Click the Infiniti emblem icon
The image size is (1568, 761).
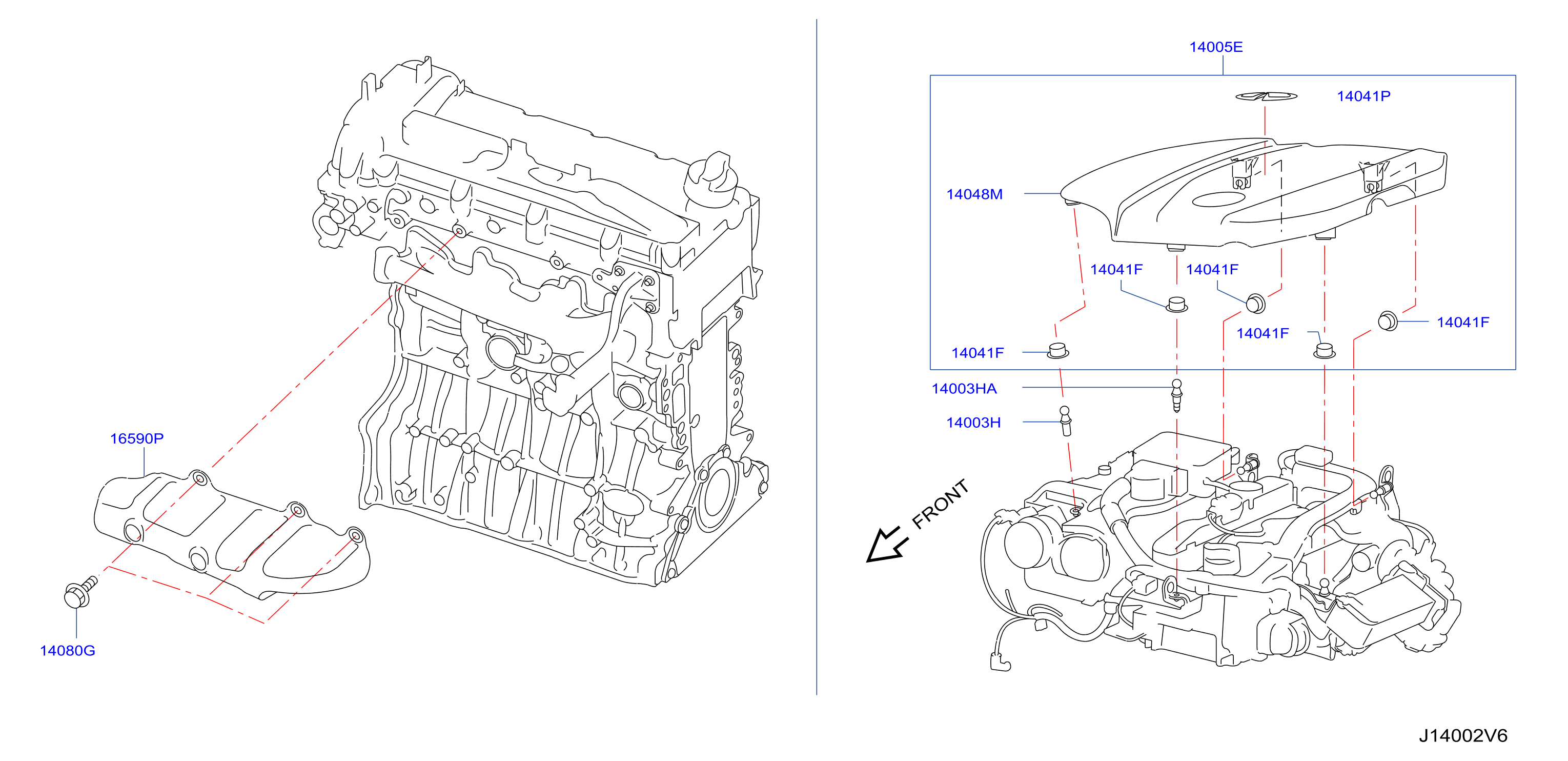point(1266,96)
